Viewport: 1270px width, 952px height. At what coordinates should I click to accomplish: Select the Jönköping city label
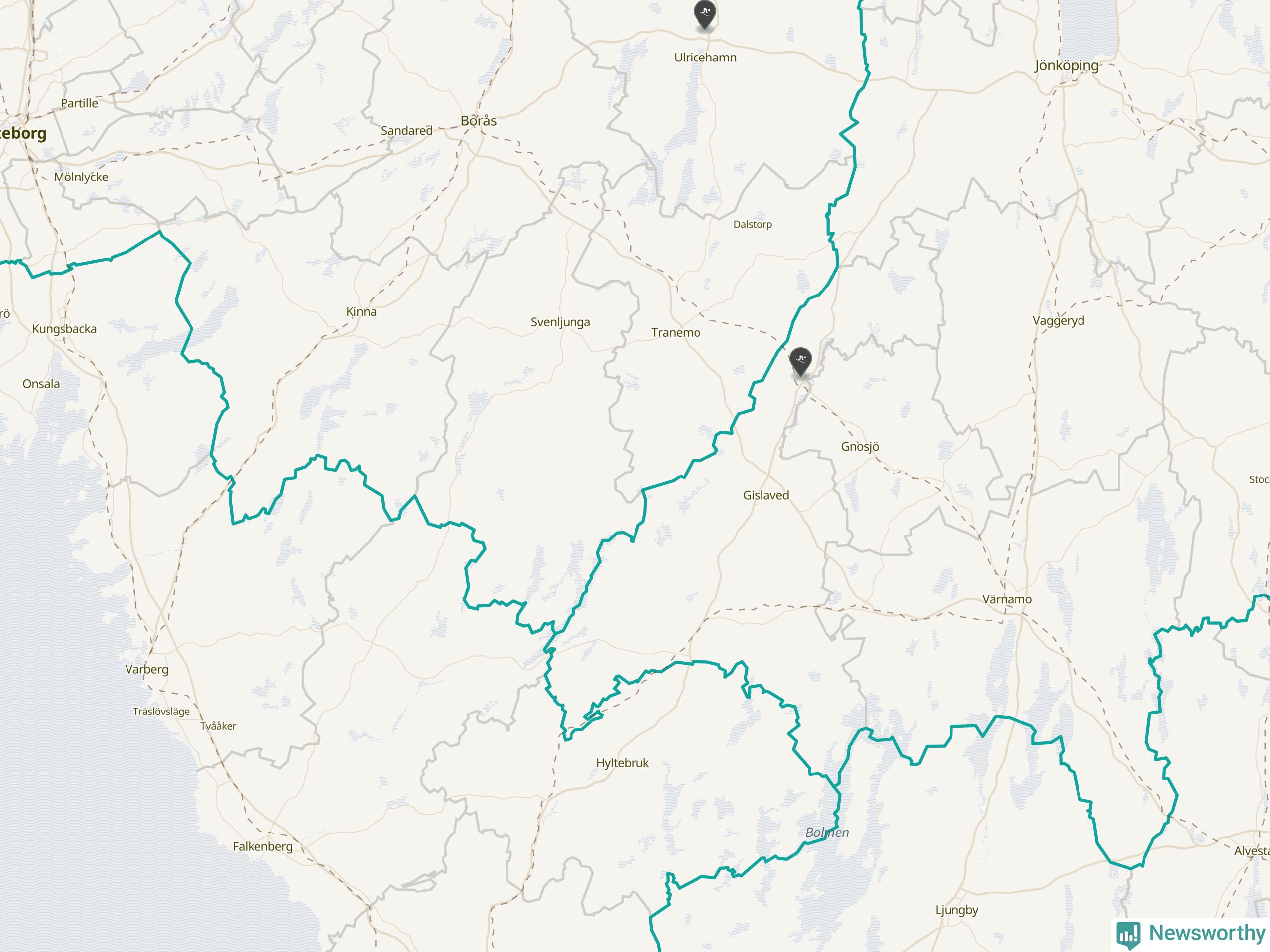pos(1067,65)
